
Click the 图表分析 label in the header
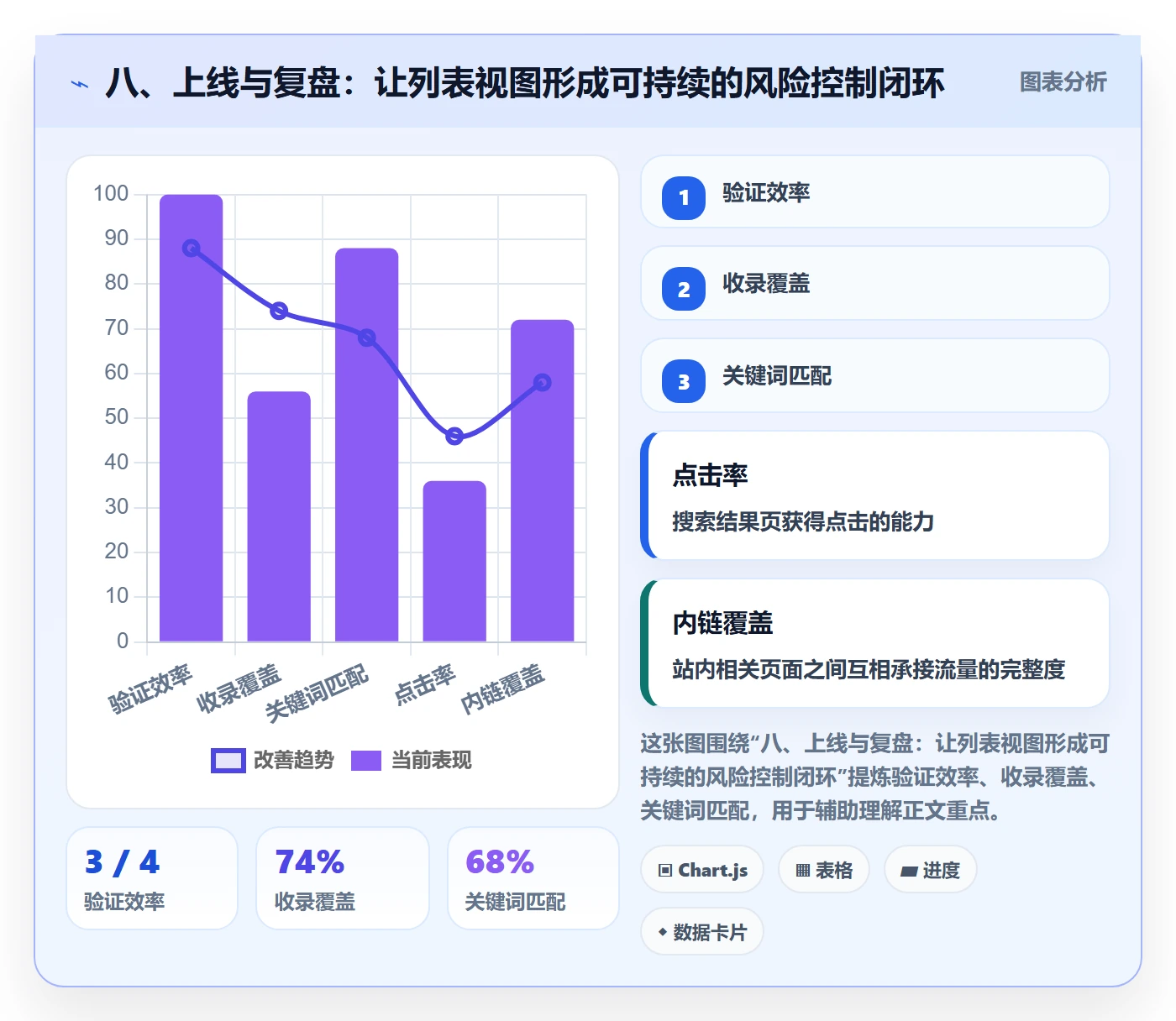[x=1063, y=81]
